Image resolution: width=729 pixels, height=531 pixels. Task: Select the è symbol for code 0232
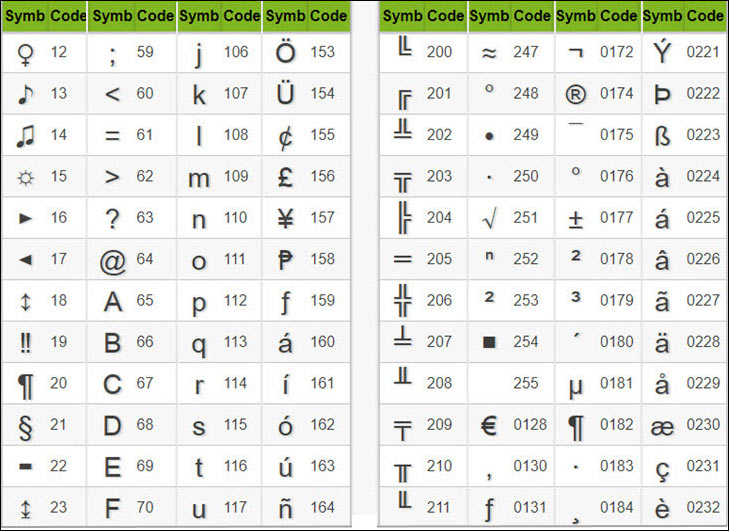662,508
